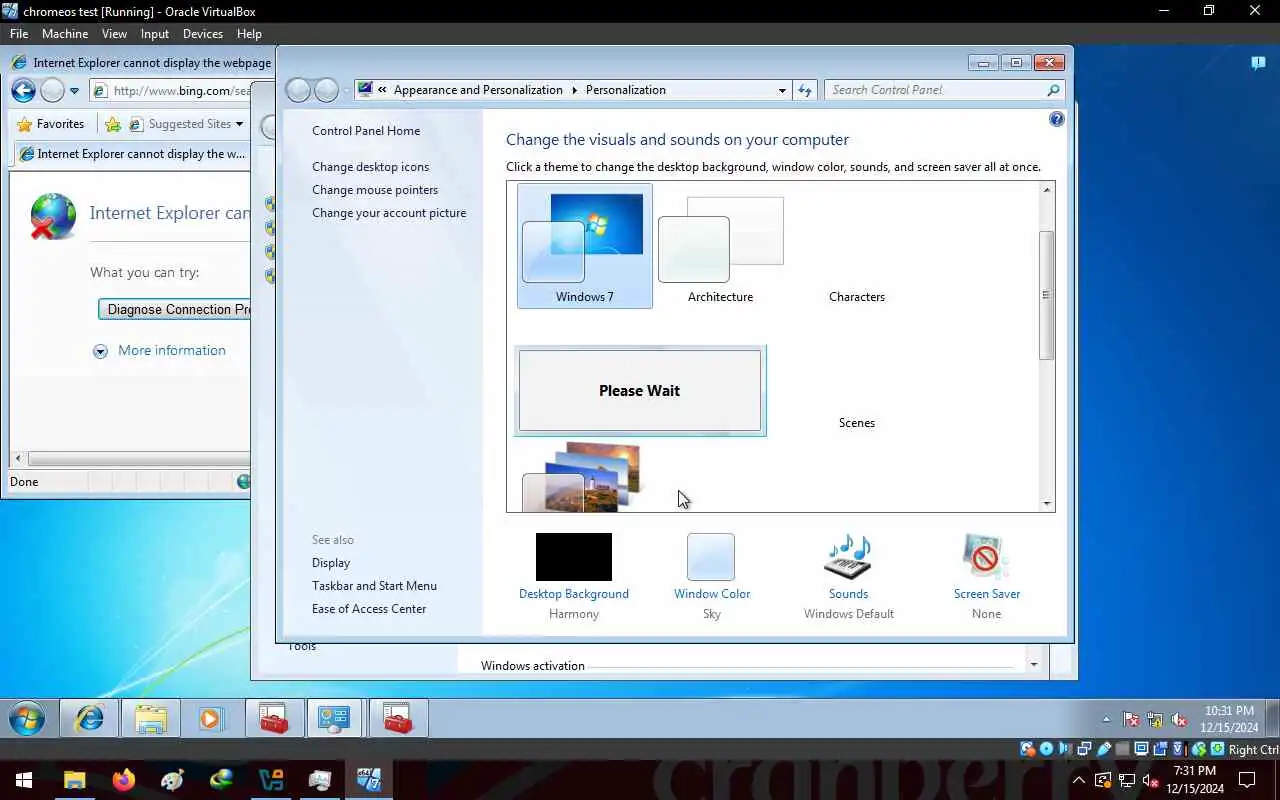1280x800 pixels.
Task: Open the VirtualBox Input menu
Action: pos(155,33)
